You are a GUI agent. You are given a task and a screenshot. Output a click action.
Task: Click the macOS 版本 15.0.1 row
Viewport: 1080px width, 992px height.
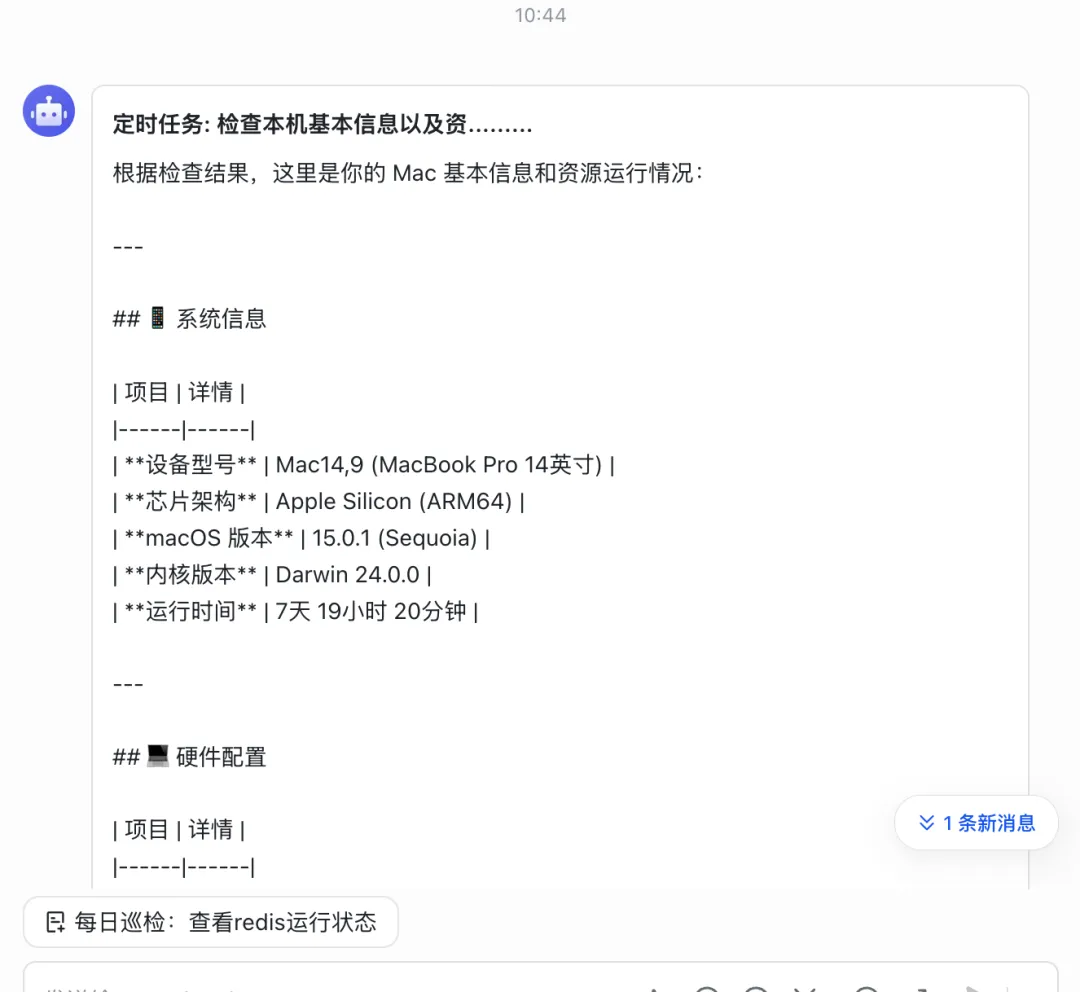point(301,538)
